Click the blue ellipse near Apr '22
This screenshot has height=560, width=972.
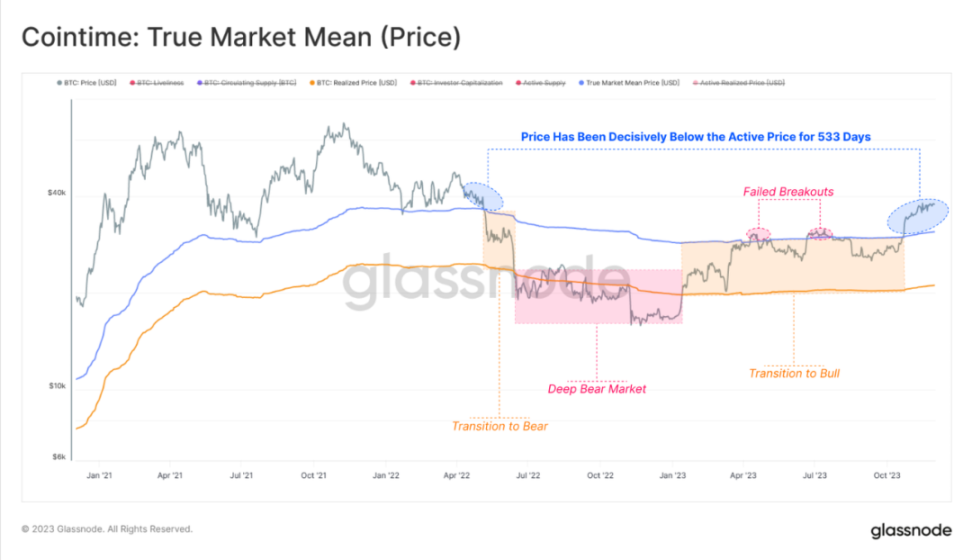click(x=483, y=197)
